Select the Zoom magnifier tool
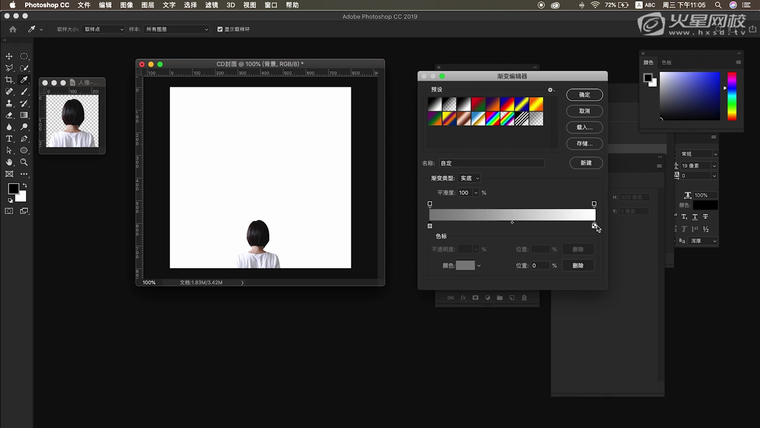This screenshot has height=428, width=760. coord(24,162)
